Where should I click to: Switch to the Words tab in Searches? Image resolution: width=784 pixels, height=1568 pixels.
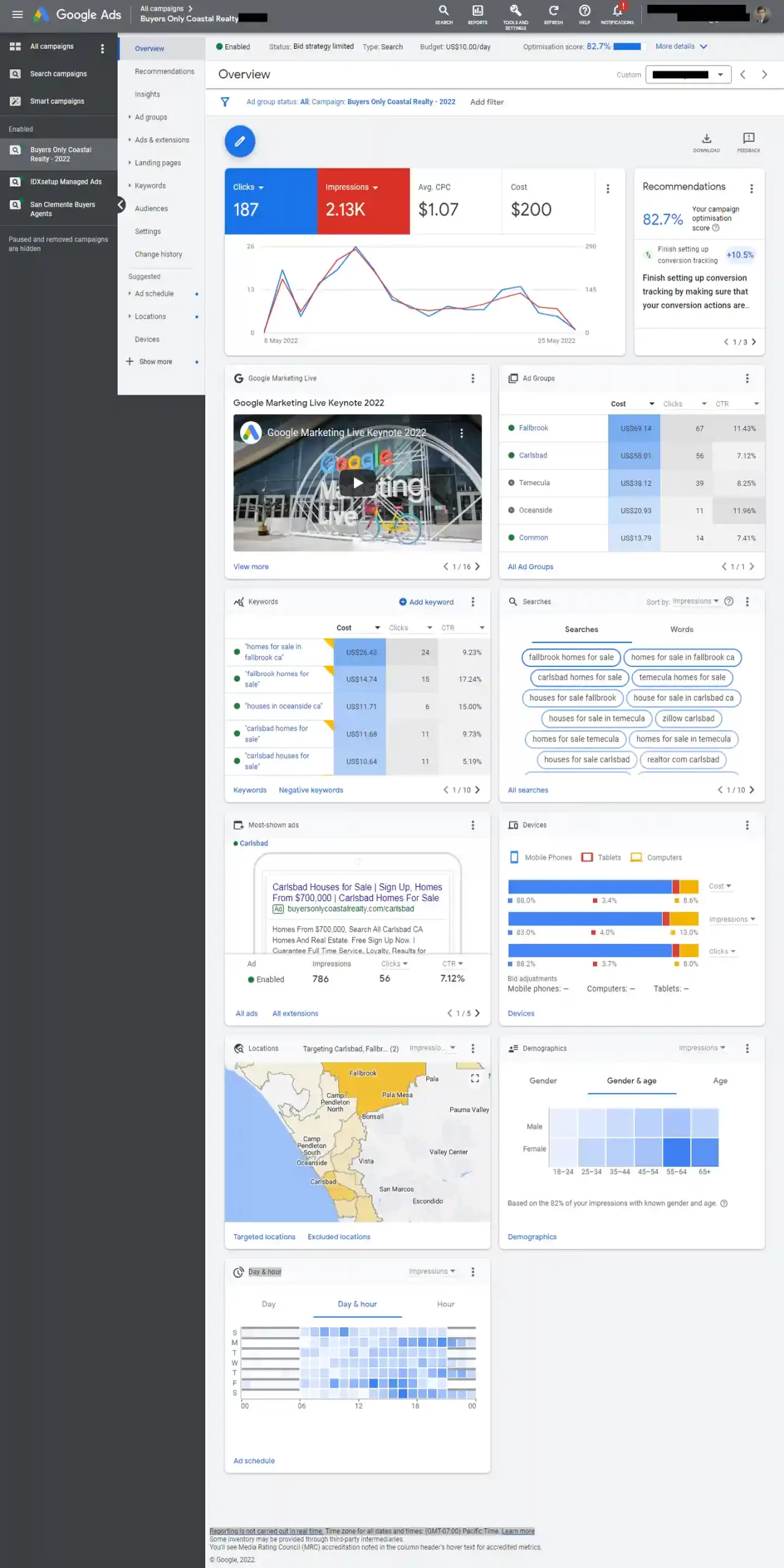tap(682, 630)
